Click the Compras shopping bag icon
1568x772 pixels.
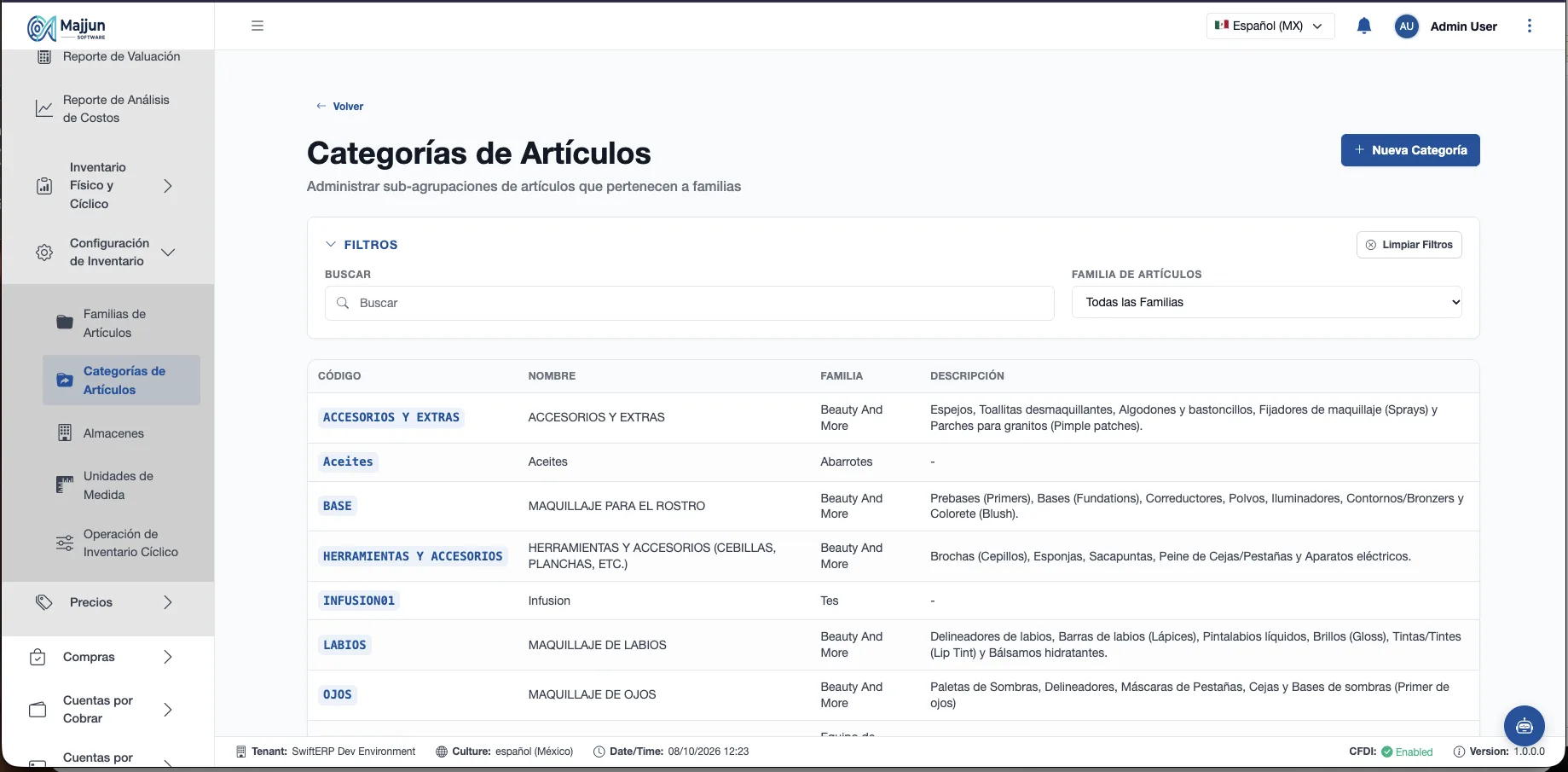coord(38,657)
